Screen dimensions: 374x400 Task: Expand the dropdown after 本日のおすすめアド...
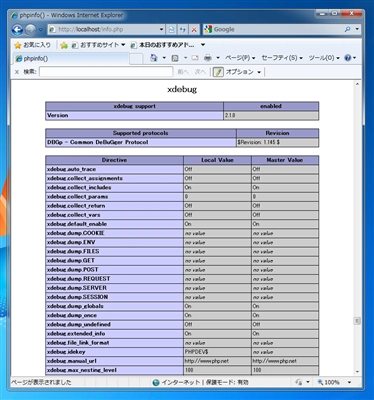point(203,45)
